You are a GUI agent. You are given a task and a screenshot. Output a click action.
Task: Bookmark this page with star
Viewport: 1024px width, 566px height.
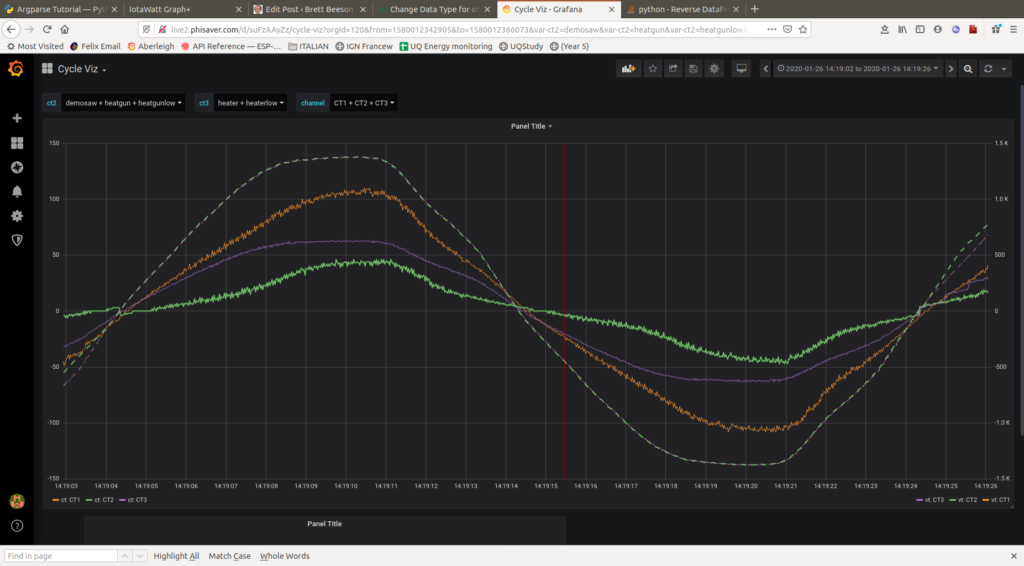click(803, 29)
